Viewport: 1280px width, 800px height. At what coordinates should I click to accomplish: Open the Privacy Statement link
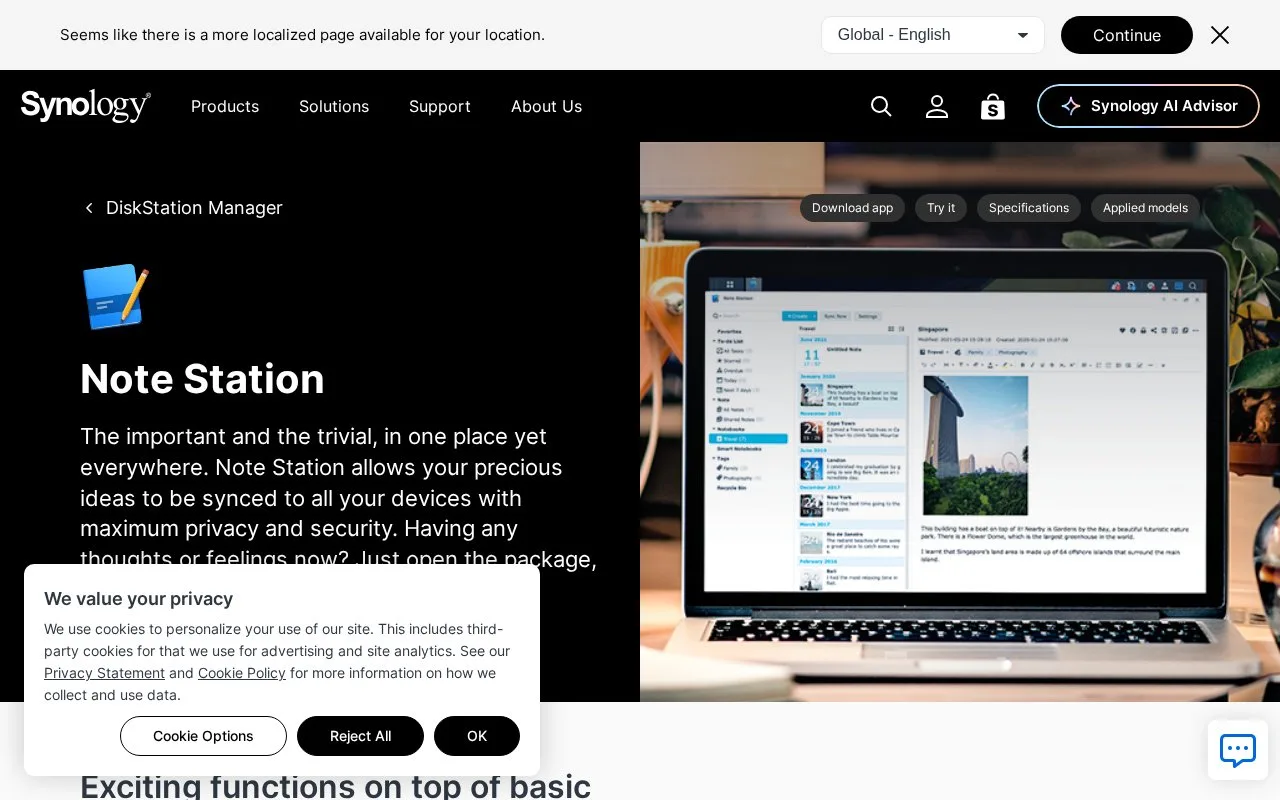104,673
